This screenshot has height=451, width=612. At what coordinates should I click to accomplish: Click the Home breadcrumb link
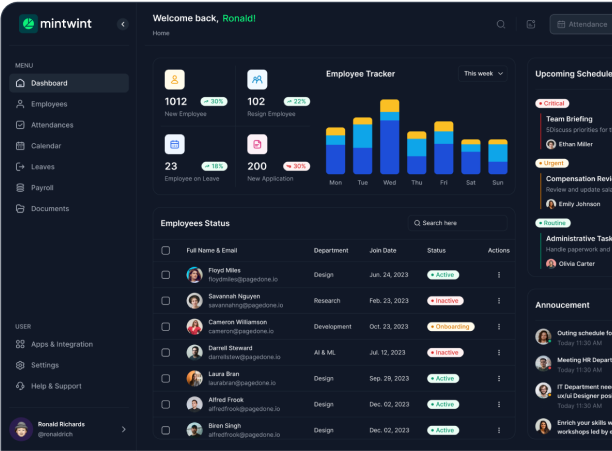tap(161, 33)
